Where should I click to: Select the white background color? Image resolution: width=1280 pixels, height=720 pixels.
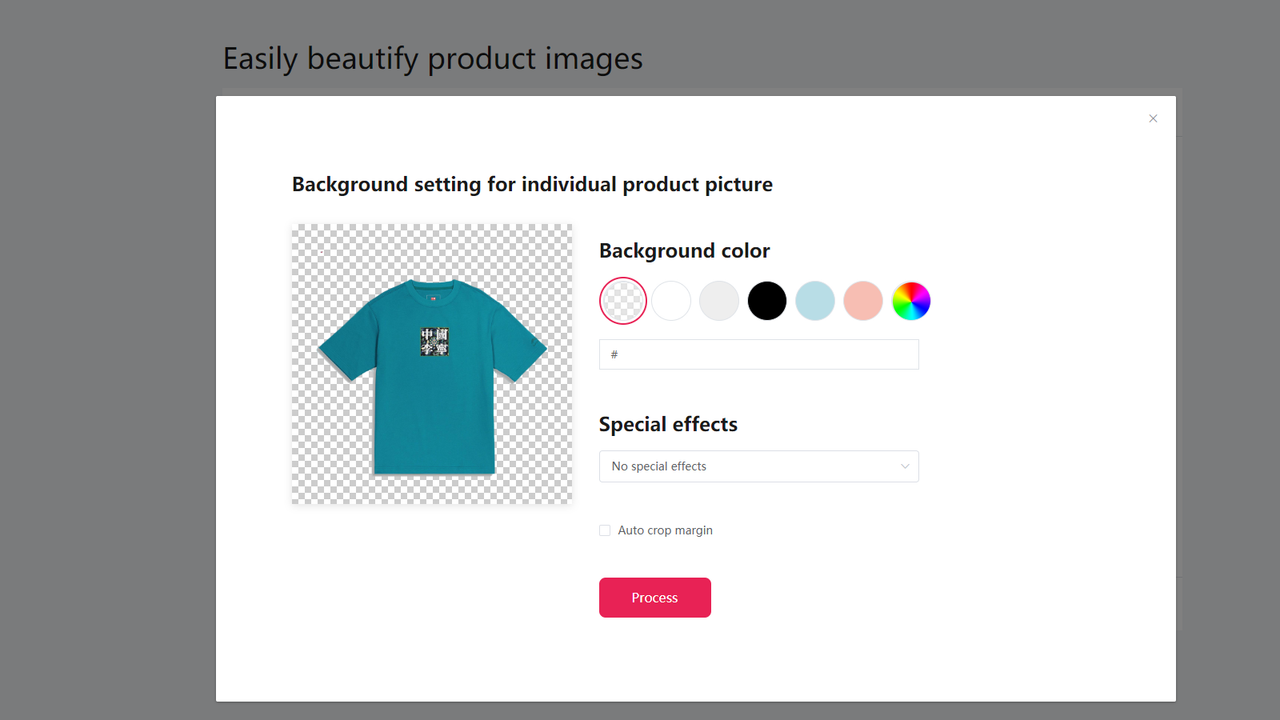click(670, 300)
